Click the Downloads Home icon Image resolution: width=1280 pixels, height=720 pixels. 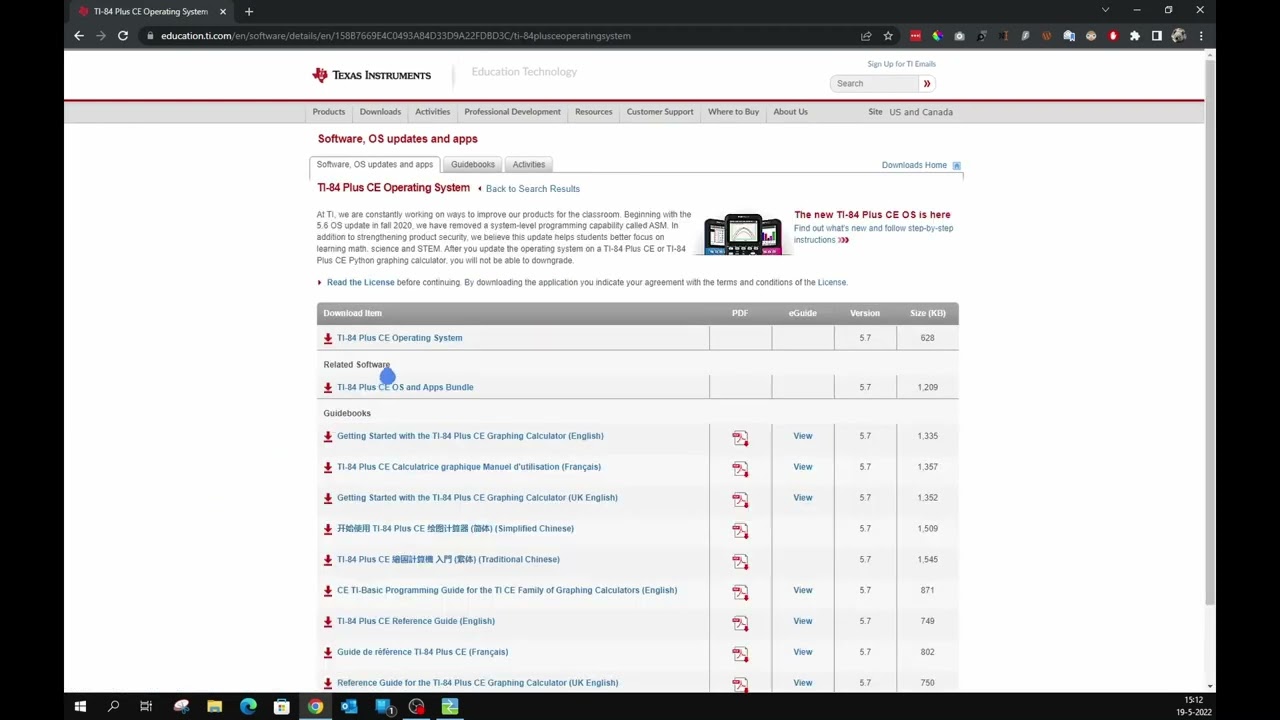pyautogui.click(x=956, y=165)
